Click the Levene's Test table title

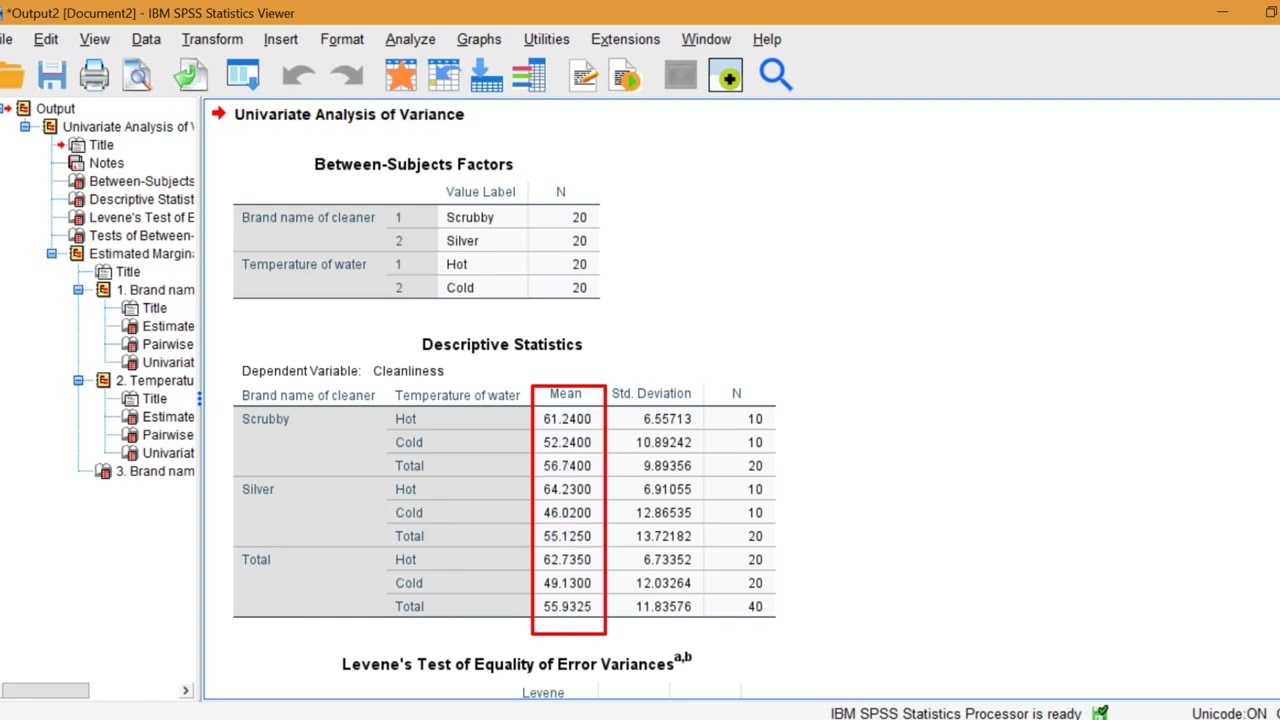(x=516, y=663)
